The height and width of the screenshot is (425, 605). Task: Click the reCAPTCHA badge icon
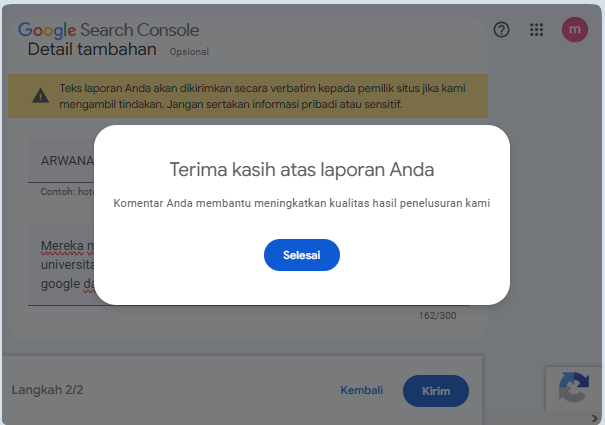pyautogui.click(x=574, y=387)
